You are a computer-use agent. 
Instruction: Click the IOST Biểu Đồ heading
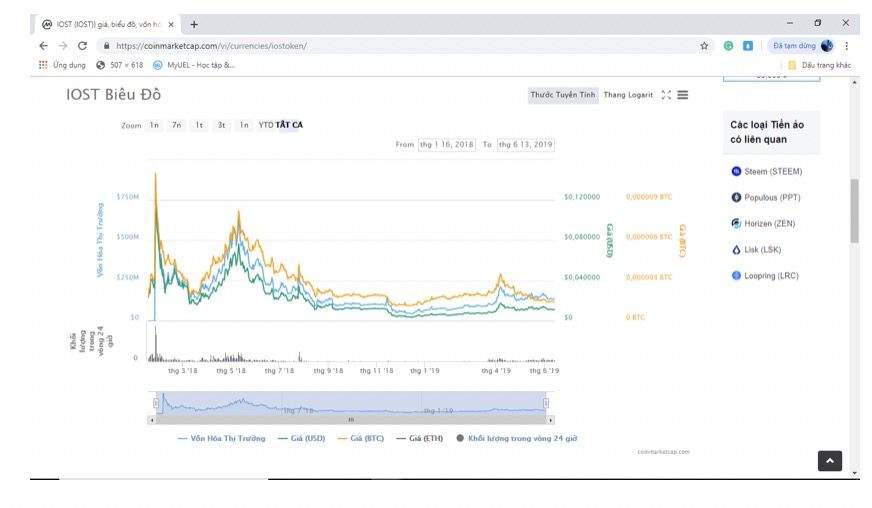pyautogui.click(x=113, y=95)
